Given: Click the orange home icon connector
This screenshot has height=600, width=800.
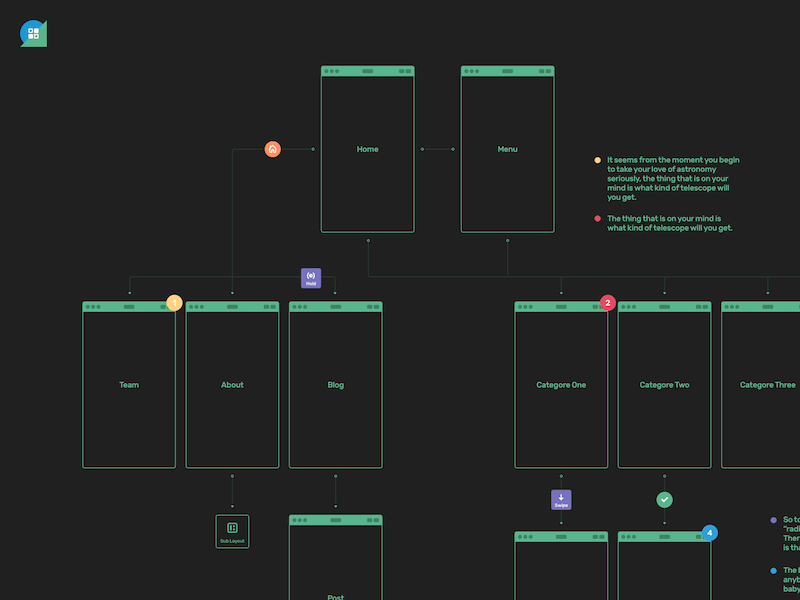Looking at the screenshot, I should click(x=272, y=149).
